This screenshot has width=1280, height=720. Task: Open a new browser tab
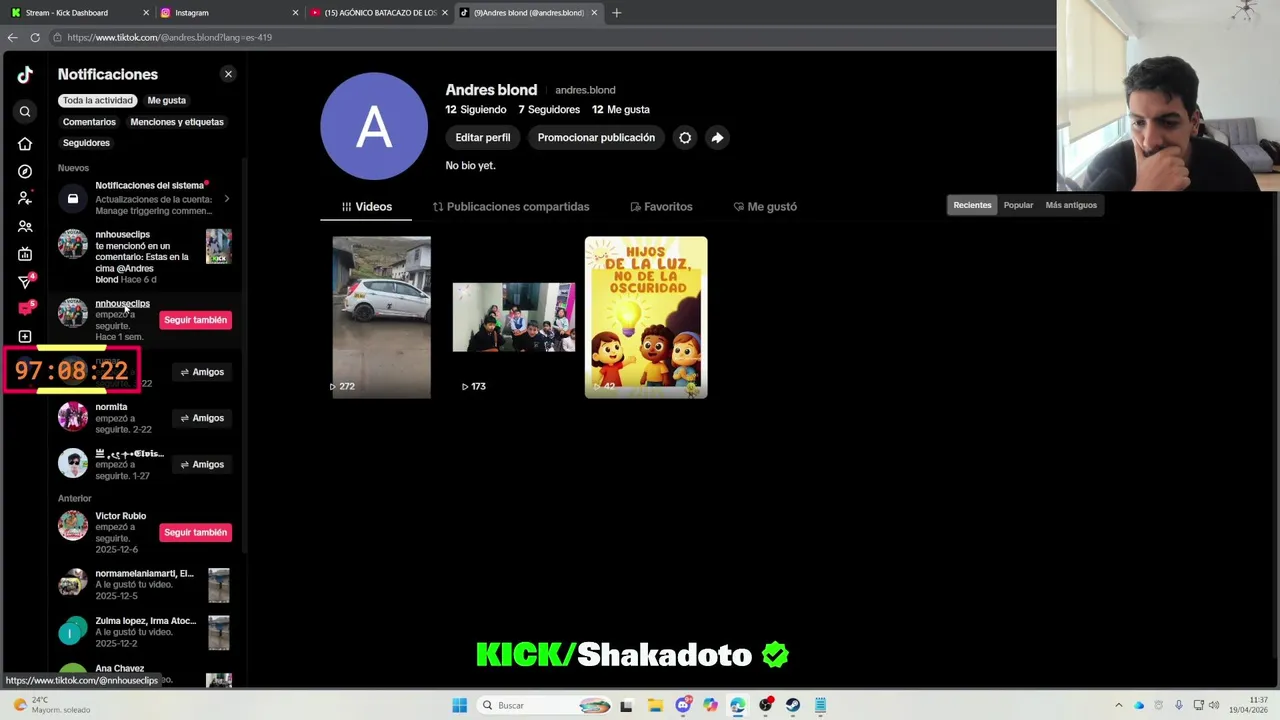point(616,13)
